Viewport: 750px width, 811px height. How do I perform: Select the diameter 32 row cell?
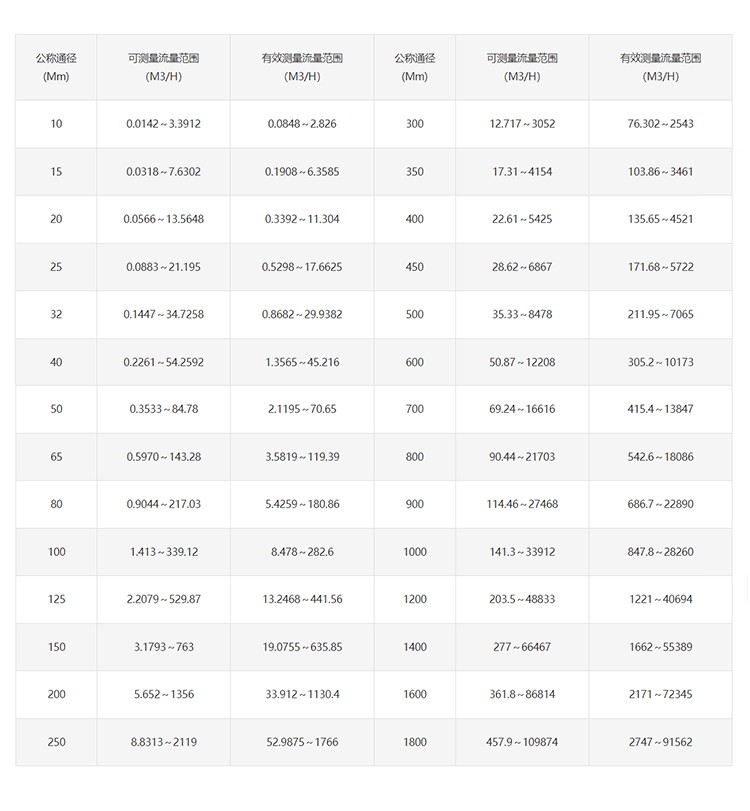56,314
